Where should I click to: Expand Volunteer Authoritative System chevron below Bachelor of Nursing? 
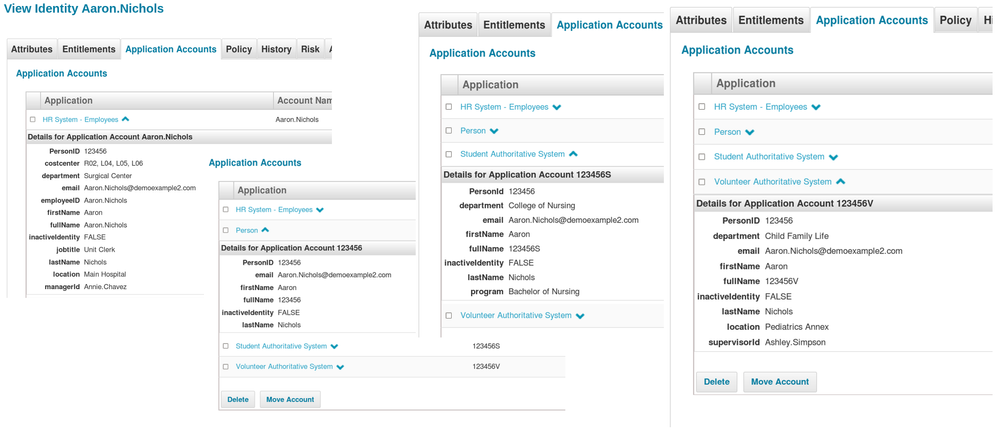tap(580, 316)
